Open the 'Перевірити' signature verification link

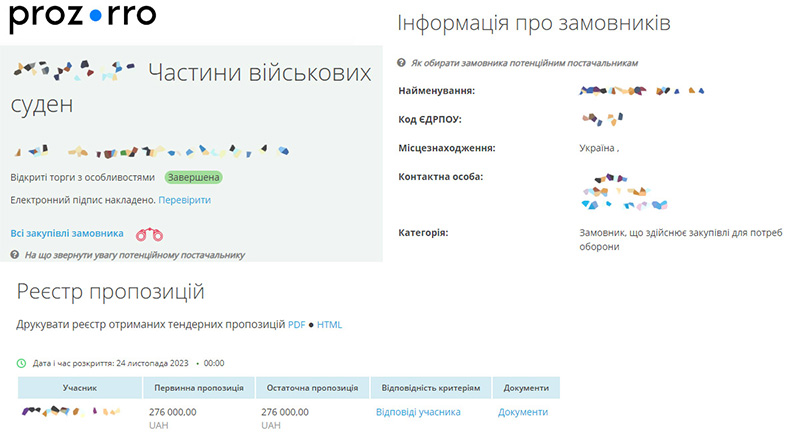coord(184,200)
